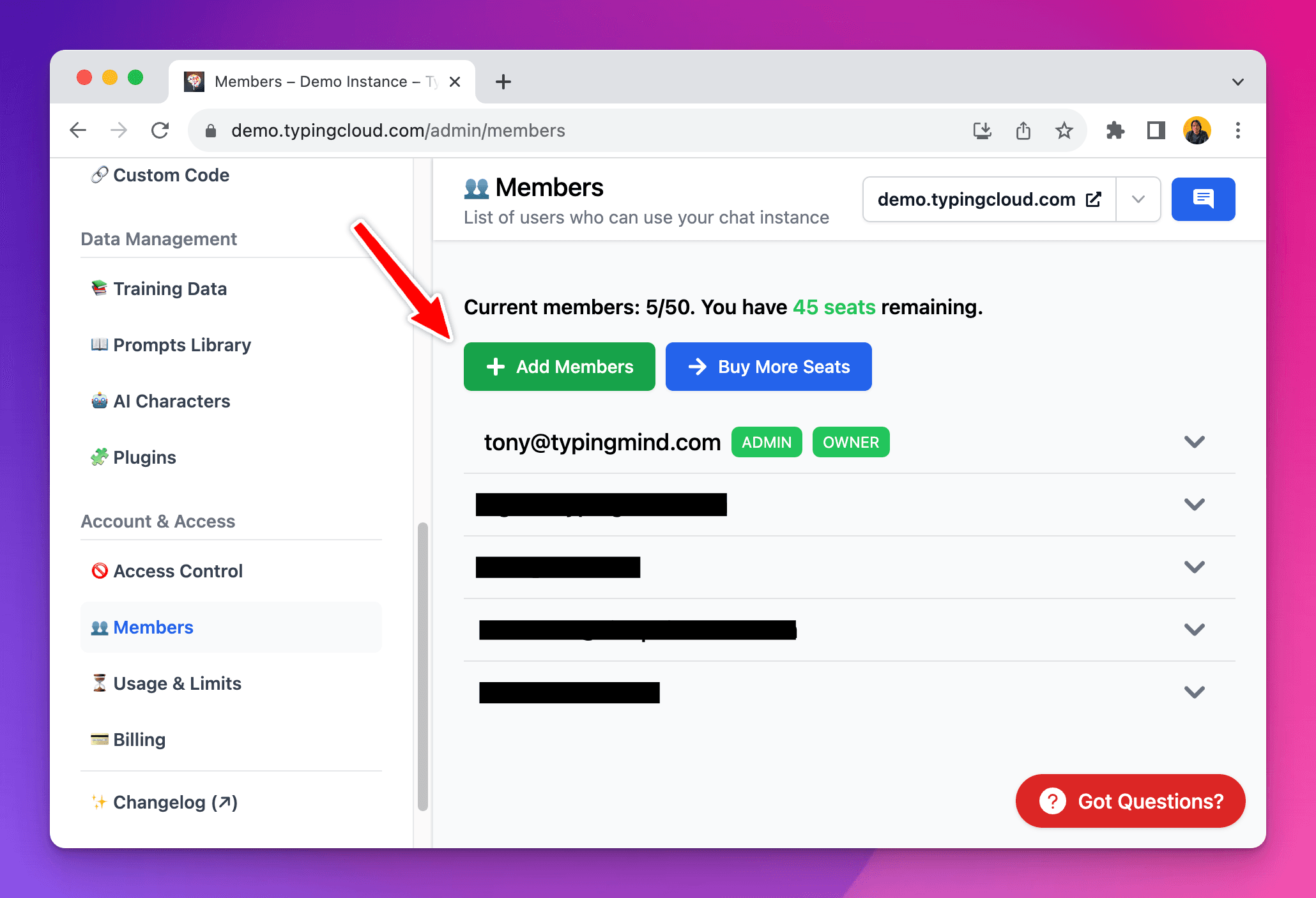This screenshot has height=898, width=1316.
Task: Expand the last redacted member row
Action: pyautogui.click(x=1193, y=692)
